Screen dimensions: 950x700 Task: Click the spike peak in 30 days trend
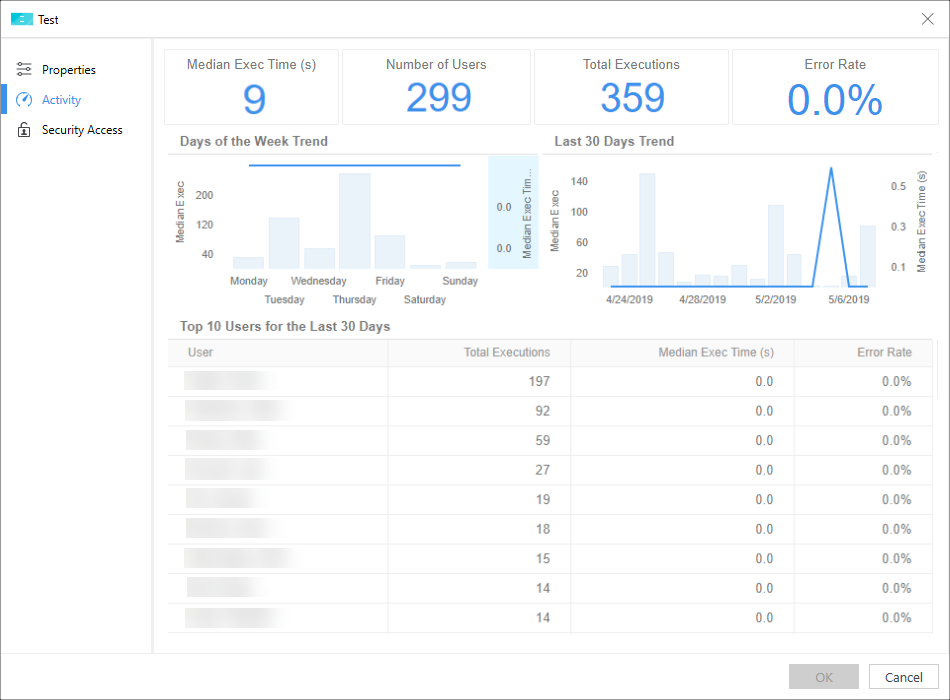(x=831, y=169)
